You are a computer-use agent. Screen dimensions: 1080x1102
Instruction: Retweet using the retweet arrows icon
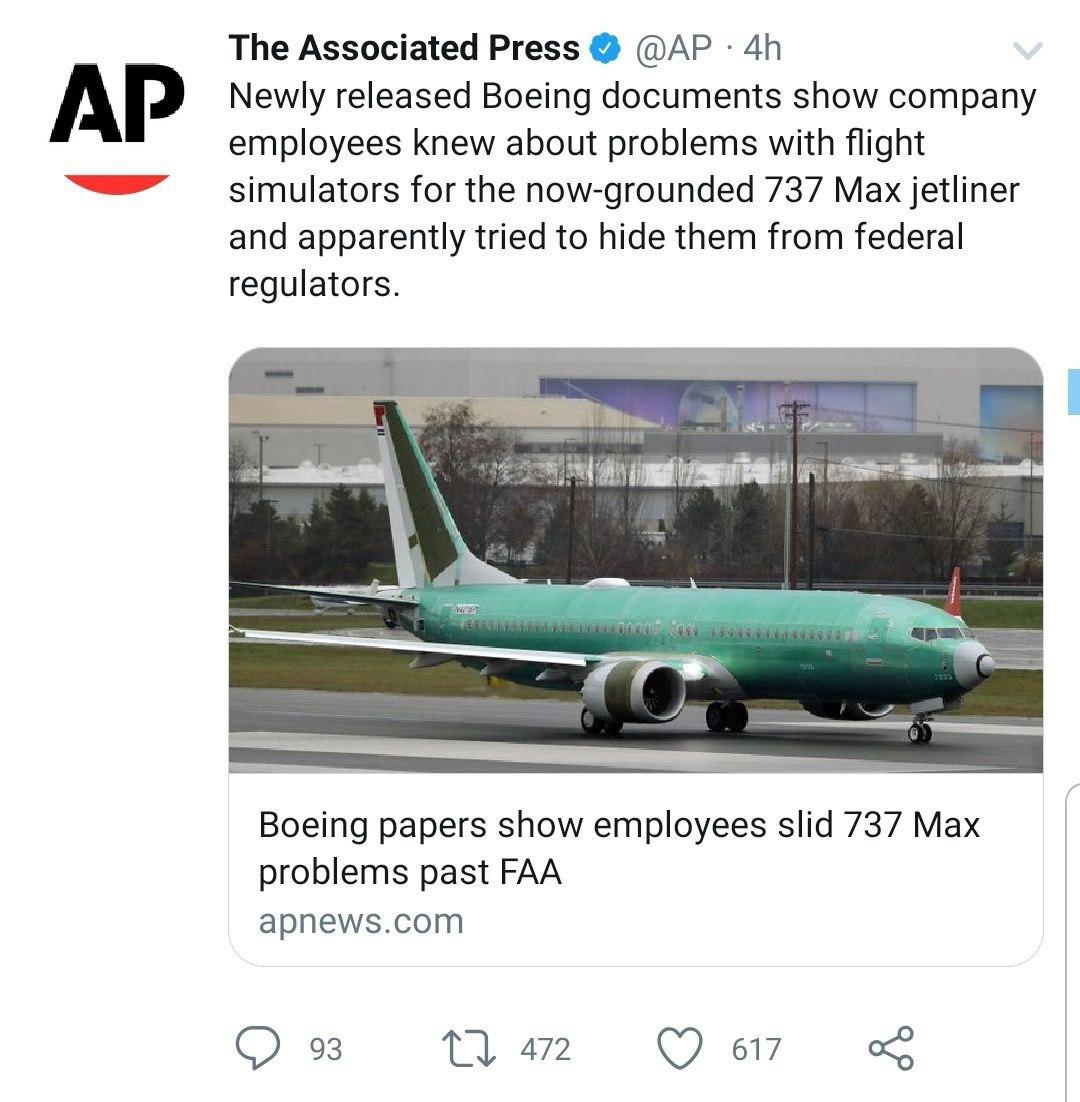coord(466,1048)
